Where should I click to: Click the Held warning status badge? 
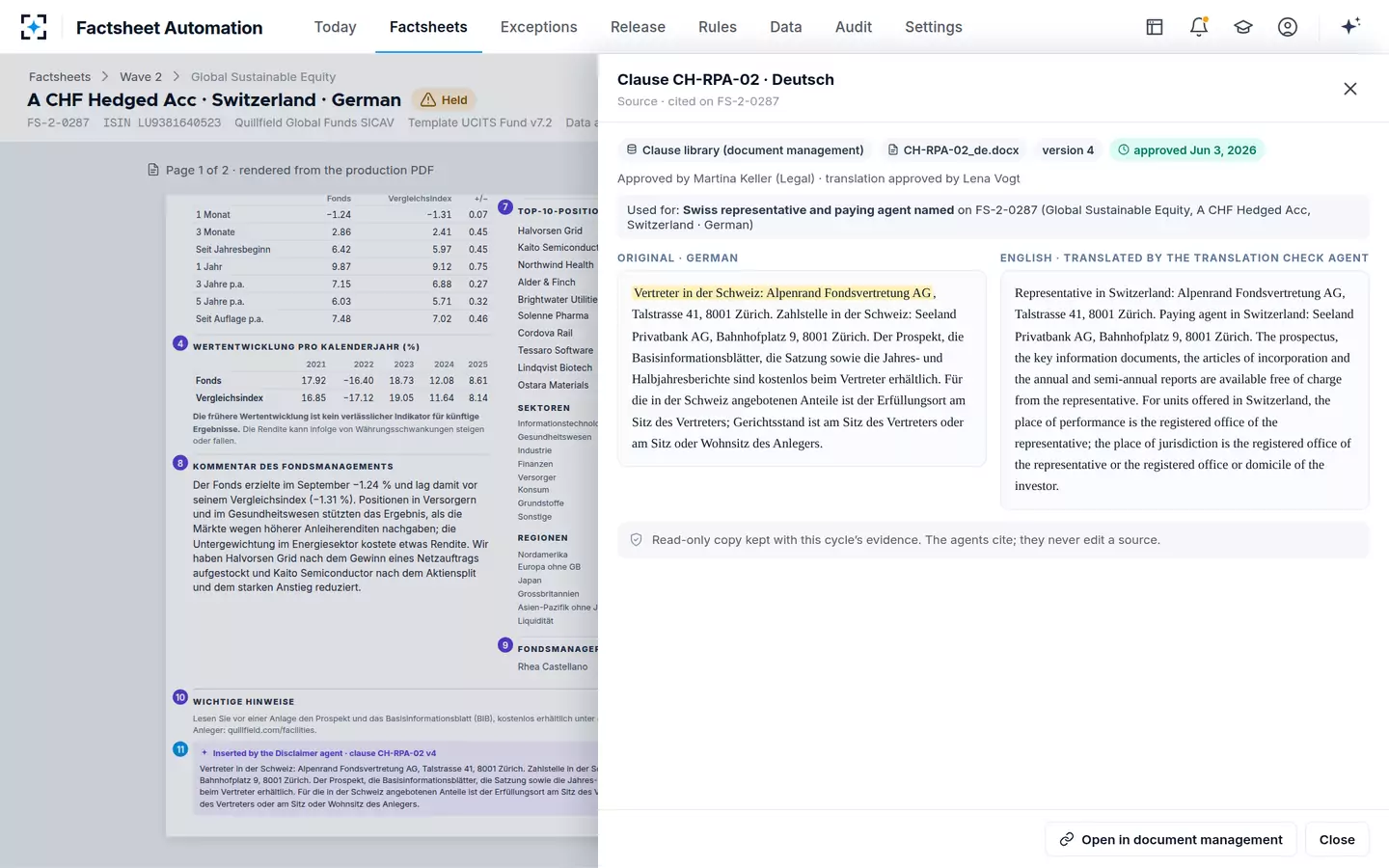point(444,99)
